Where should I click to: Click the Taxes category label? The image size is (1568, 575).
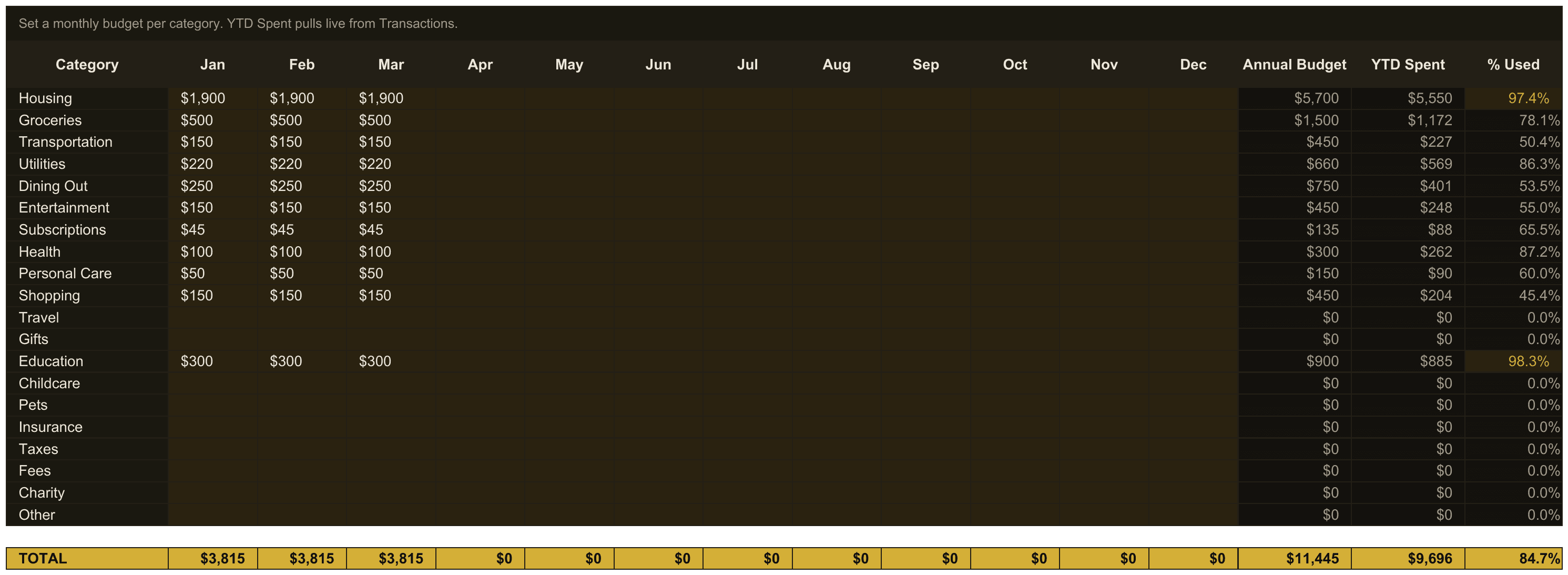38,449
